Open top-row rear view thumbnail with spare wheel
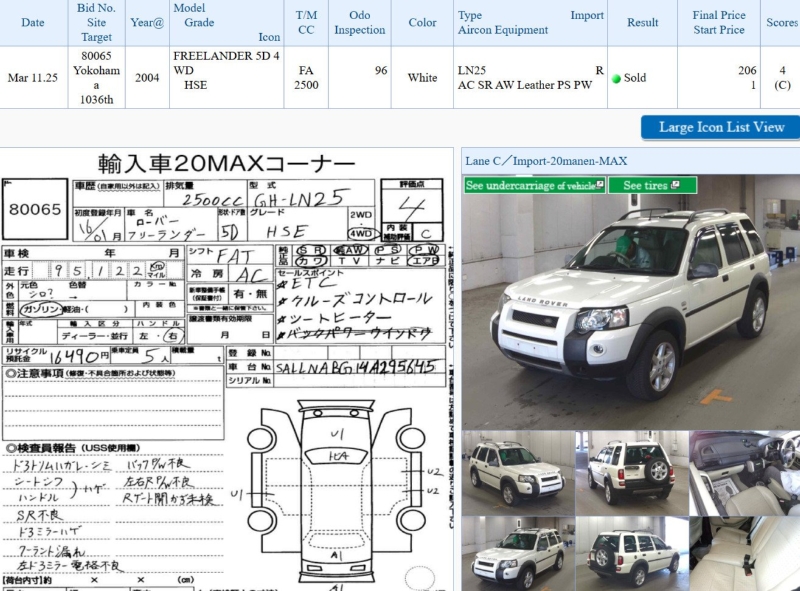Image resolution: width=800 pixels, height=591 pixels. (x=630, y=472)
